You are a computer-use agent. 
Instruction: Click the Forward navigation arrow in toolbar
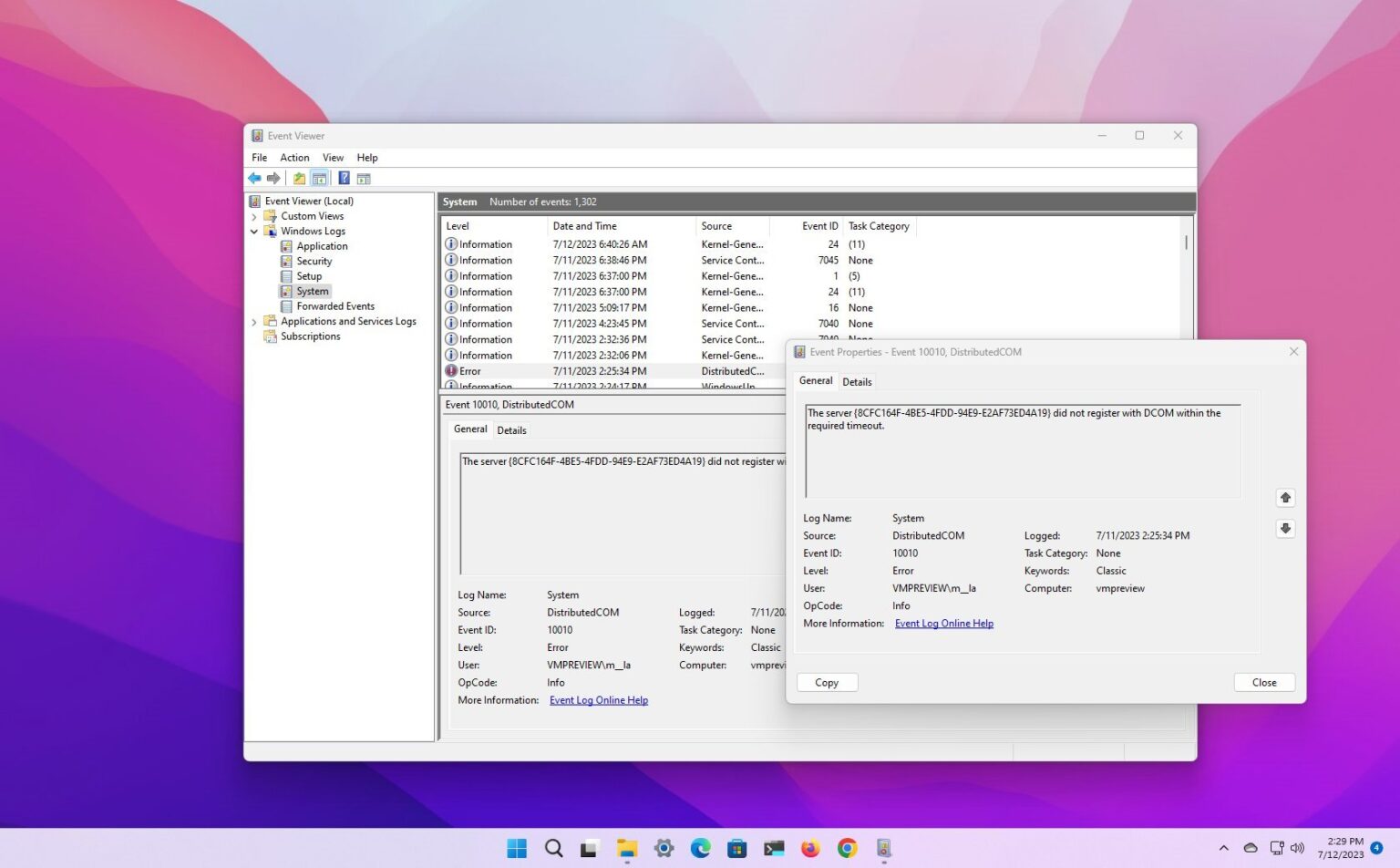click(274, 178)
